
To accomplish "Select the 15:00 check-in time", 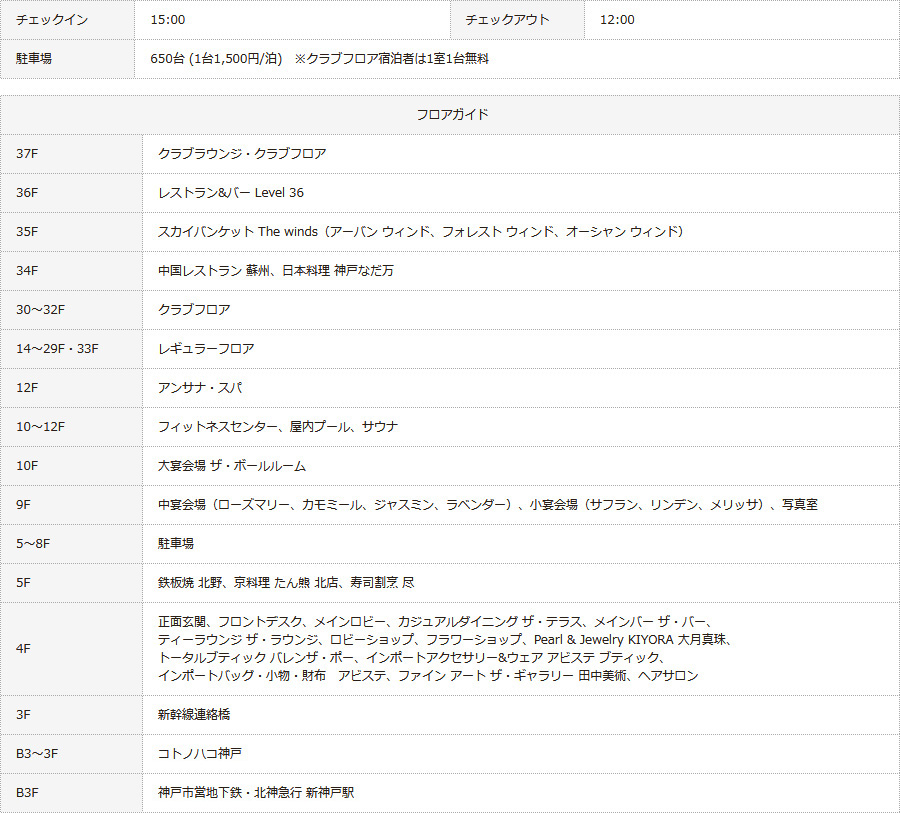I will 168,20.
